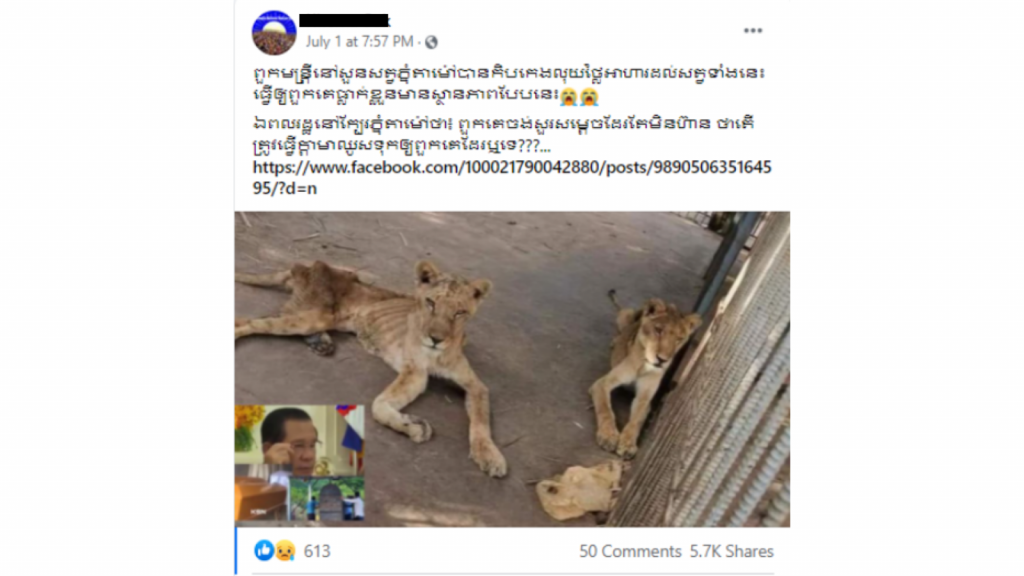1024x576 pixels.
Task: Open the 50 Comments link
Action: (x=630, y=551)
